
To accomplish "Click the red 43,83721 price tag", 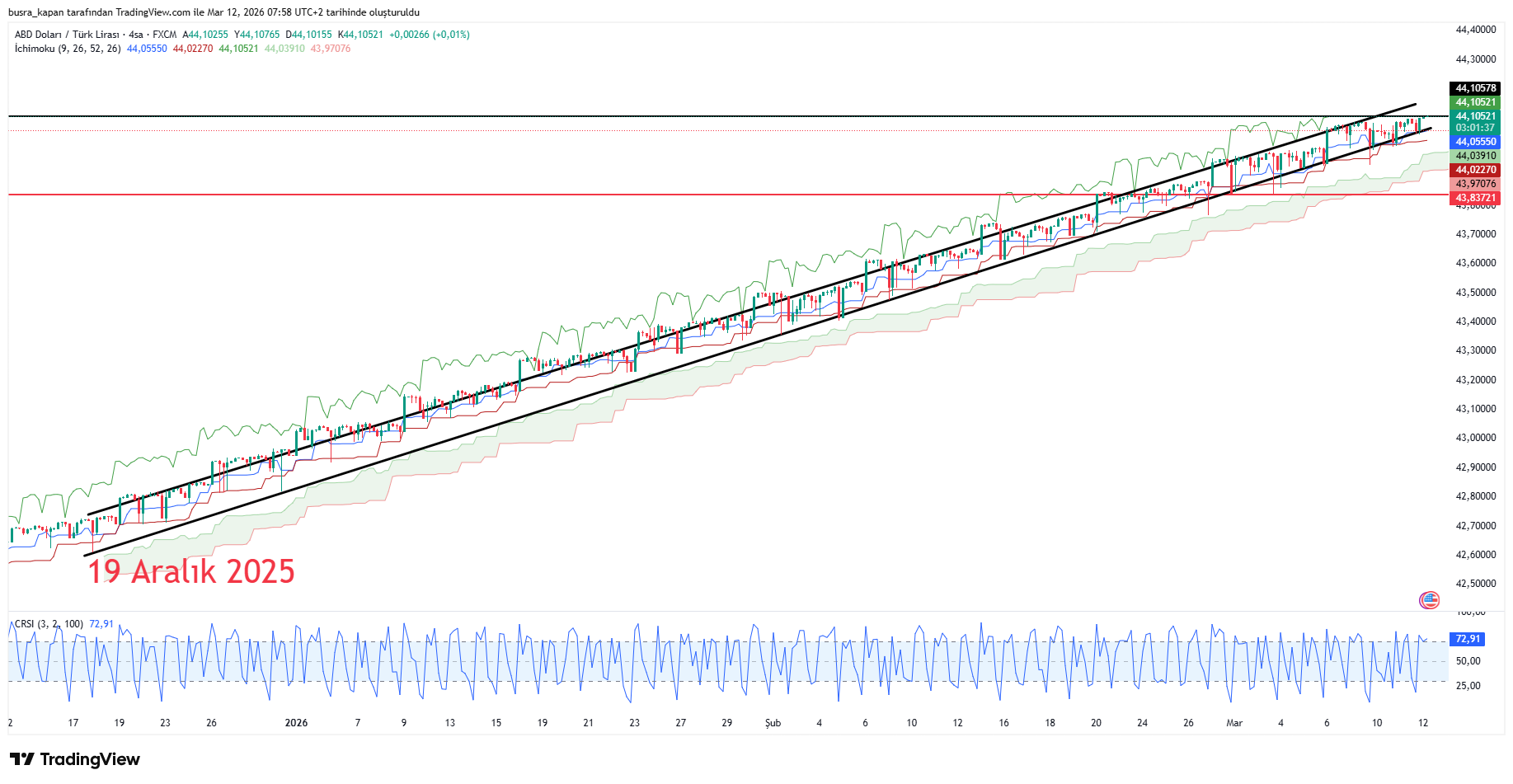I will pyautogui.click(x=1475, y=198).
